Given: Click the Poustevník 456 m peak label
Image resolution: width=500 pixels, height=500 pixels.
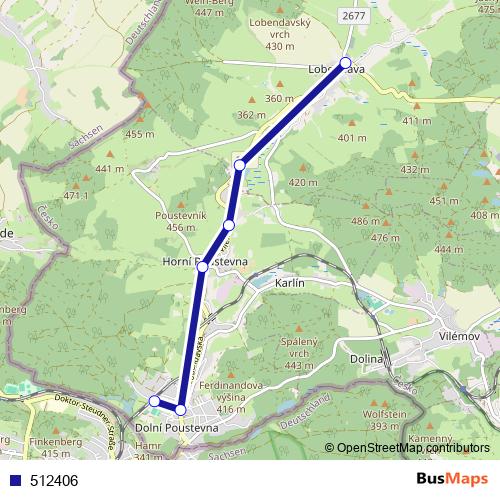Looking at the screenshot, I should point(181,221).
